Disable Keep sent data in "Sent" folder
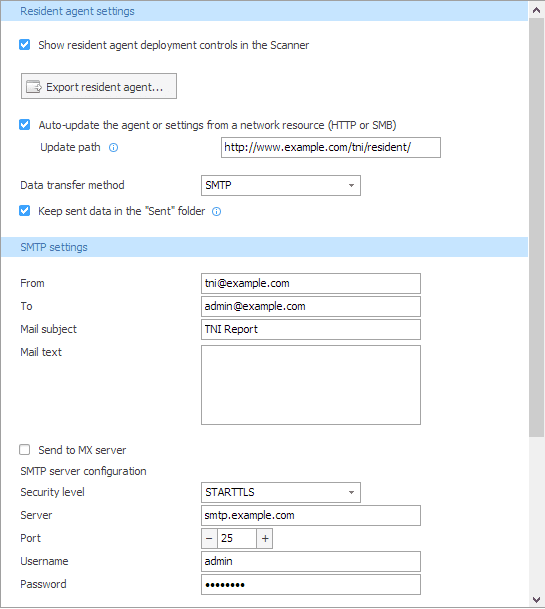 tap(24, 211)
